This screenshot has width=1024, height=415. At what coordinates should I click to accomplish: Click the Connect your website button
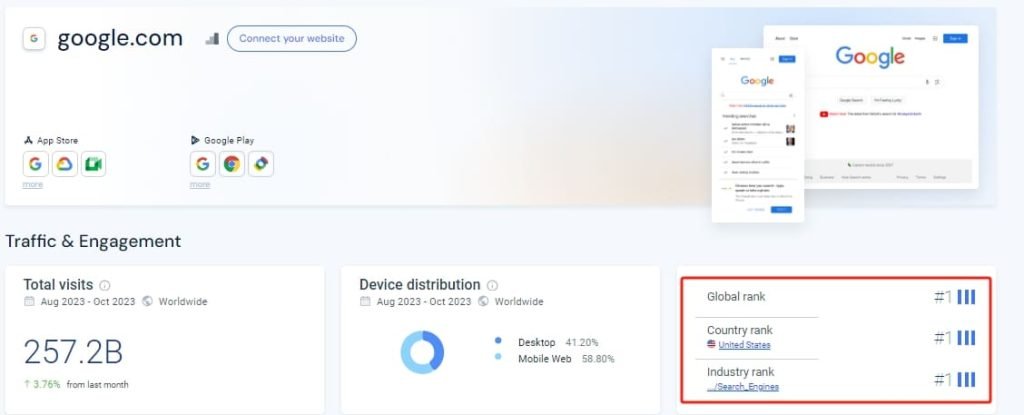291,39
